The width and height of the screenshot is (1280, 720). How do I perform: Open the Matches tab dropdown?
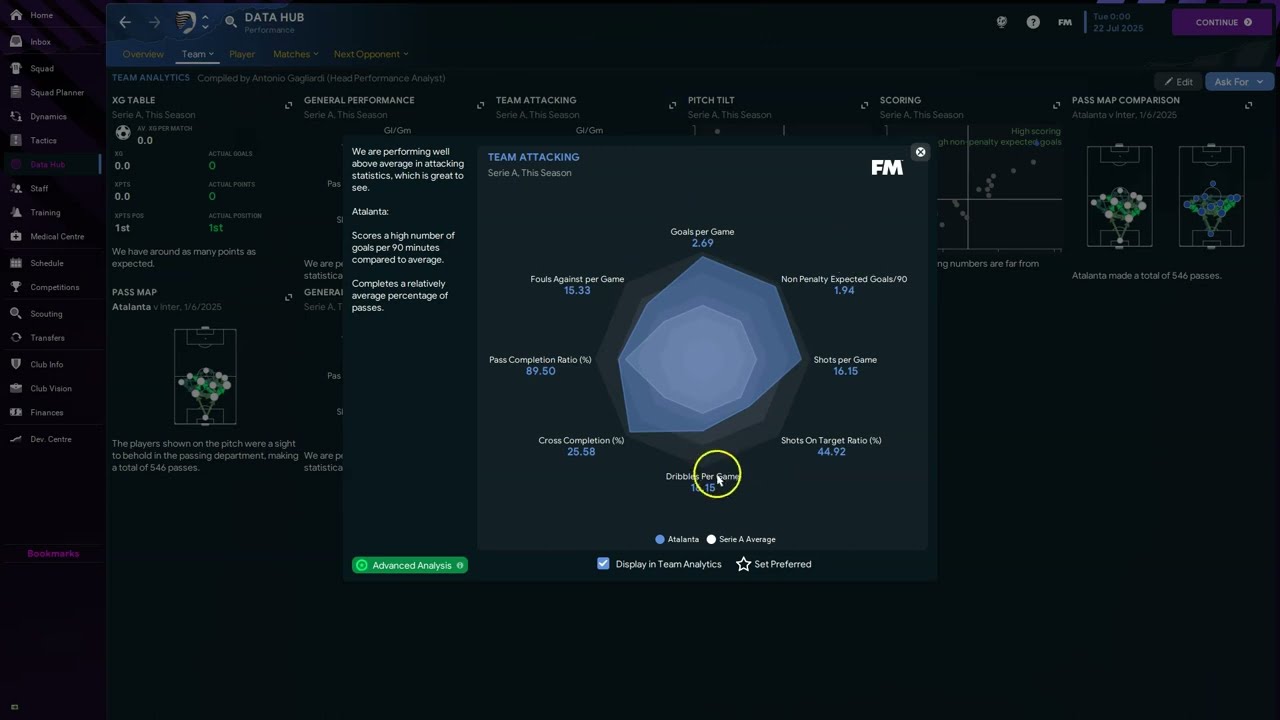pos(296,54)
